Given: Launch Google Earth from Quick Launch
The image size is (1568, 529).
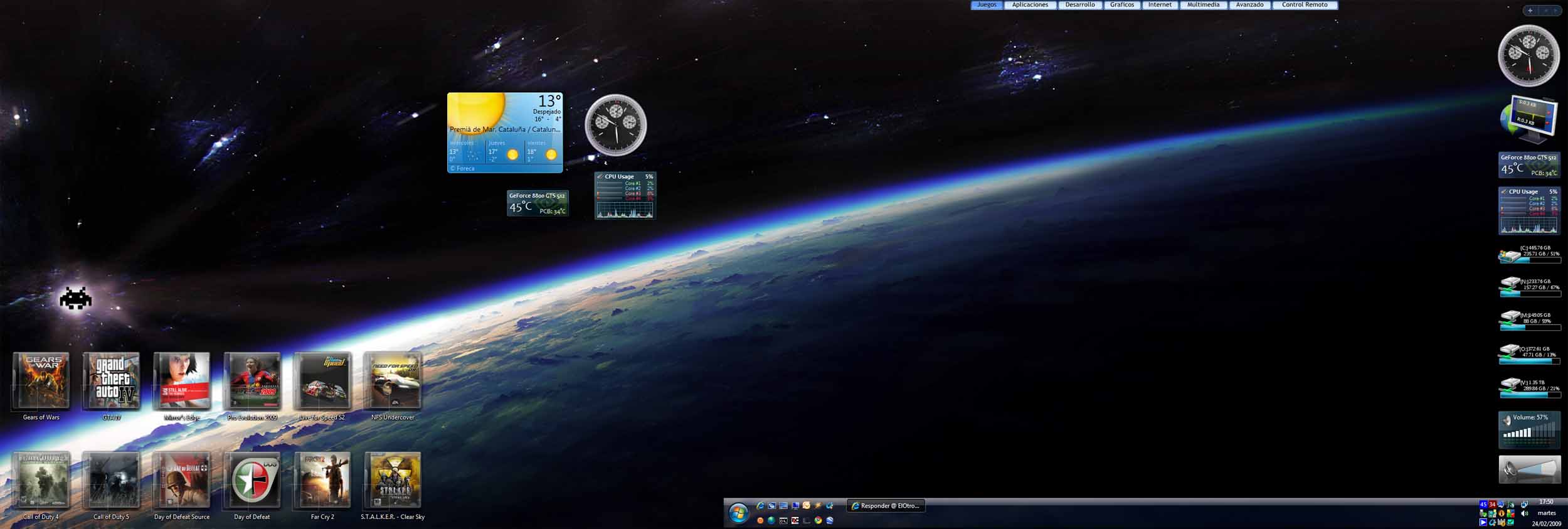Looking at the screenshot, I should (830, 520).
